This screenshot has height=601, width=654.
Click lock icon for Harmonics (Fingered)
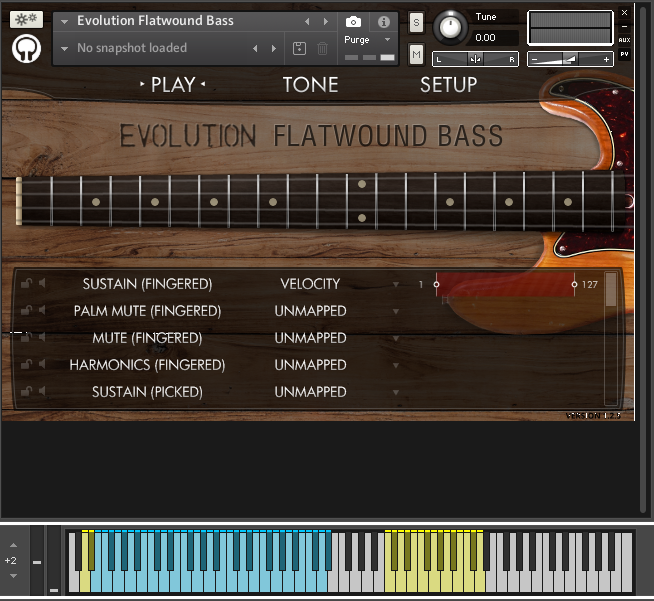[x=26, y=365]
